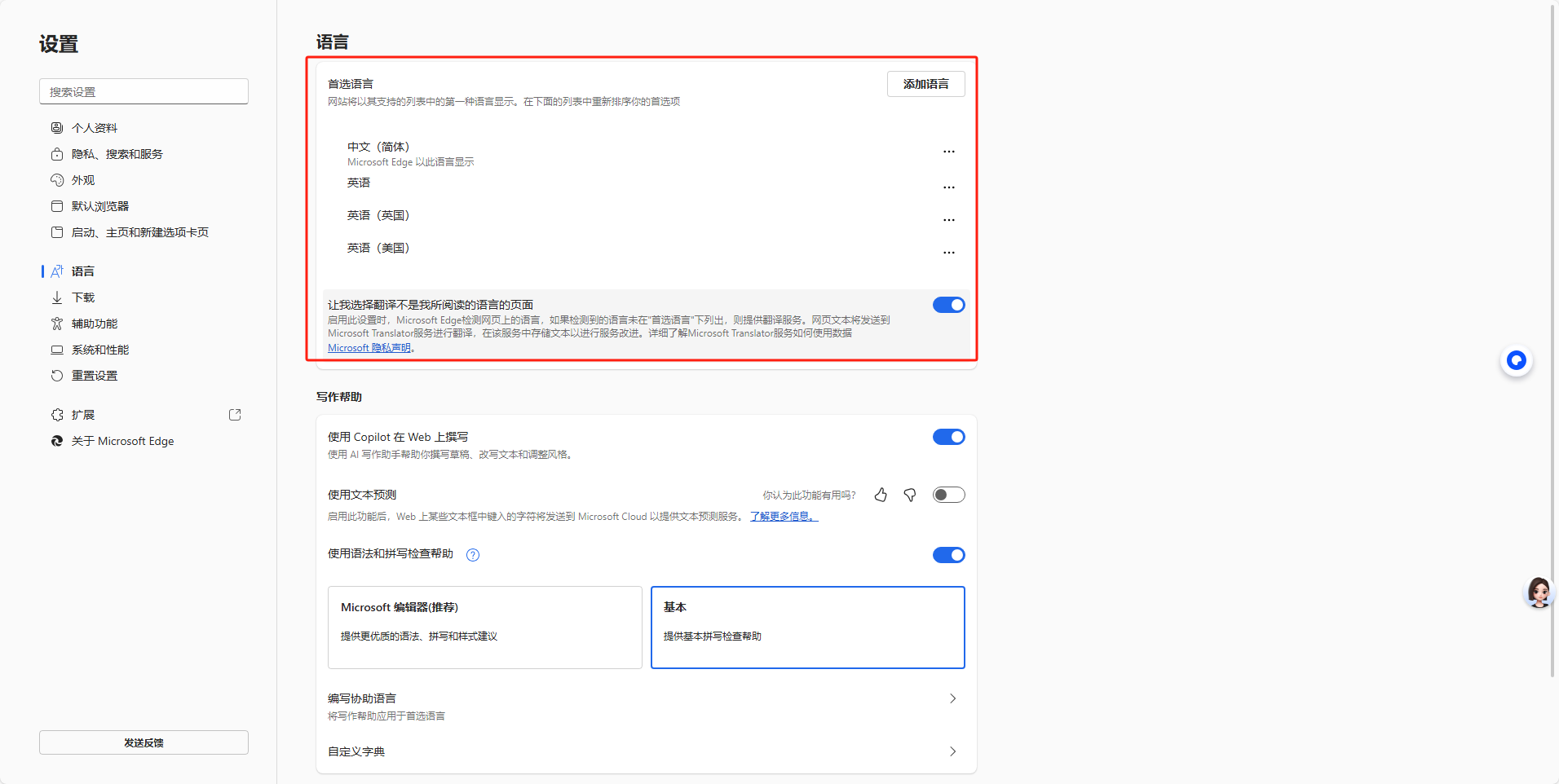
Task: Click inside the 搜索设置 search box
Action: (x=144, y=91)
